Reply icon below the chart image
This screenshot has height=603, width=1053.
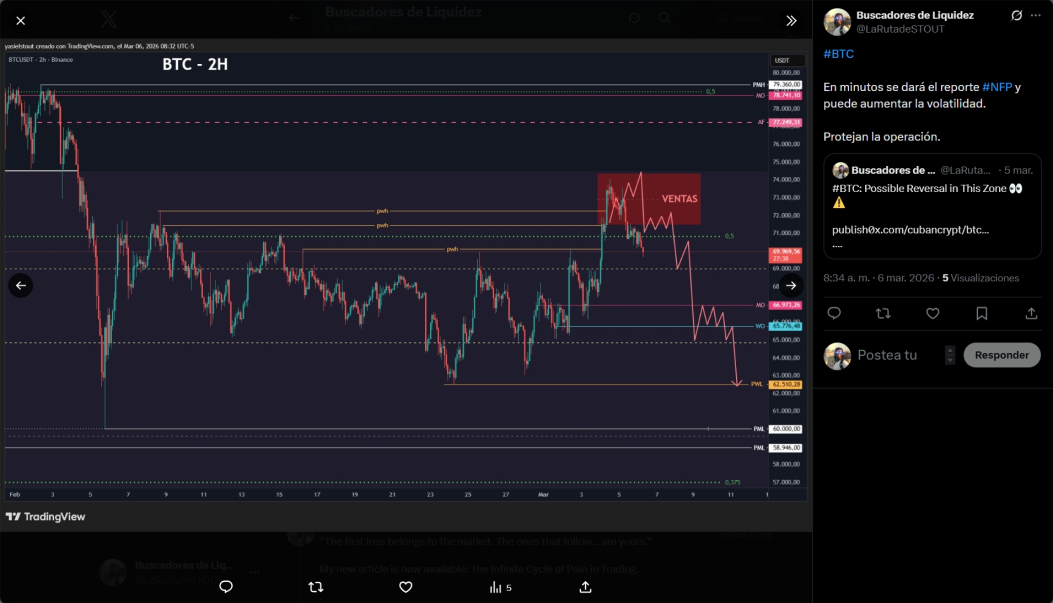(x=226, y=587)
